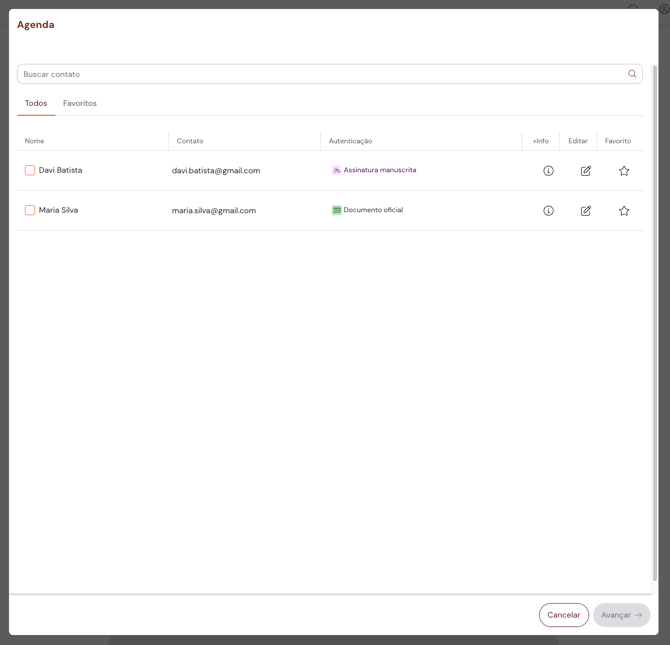Viewport: 670px width, 645px height.
Task: Select the Davi Batista checkbox
Action: click(30, 171)
